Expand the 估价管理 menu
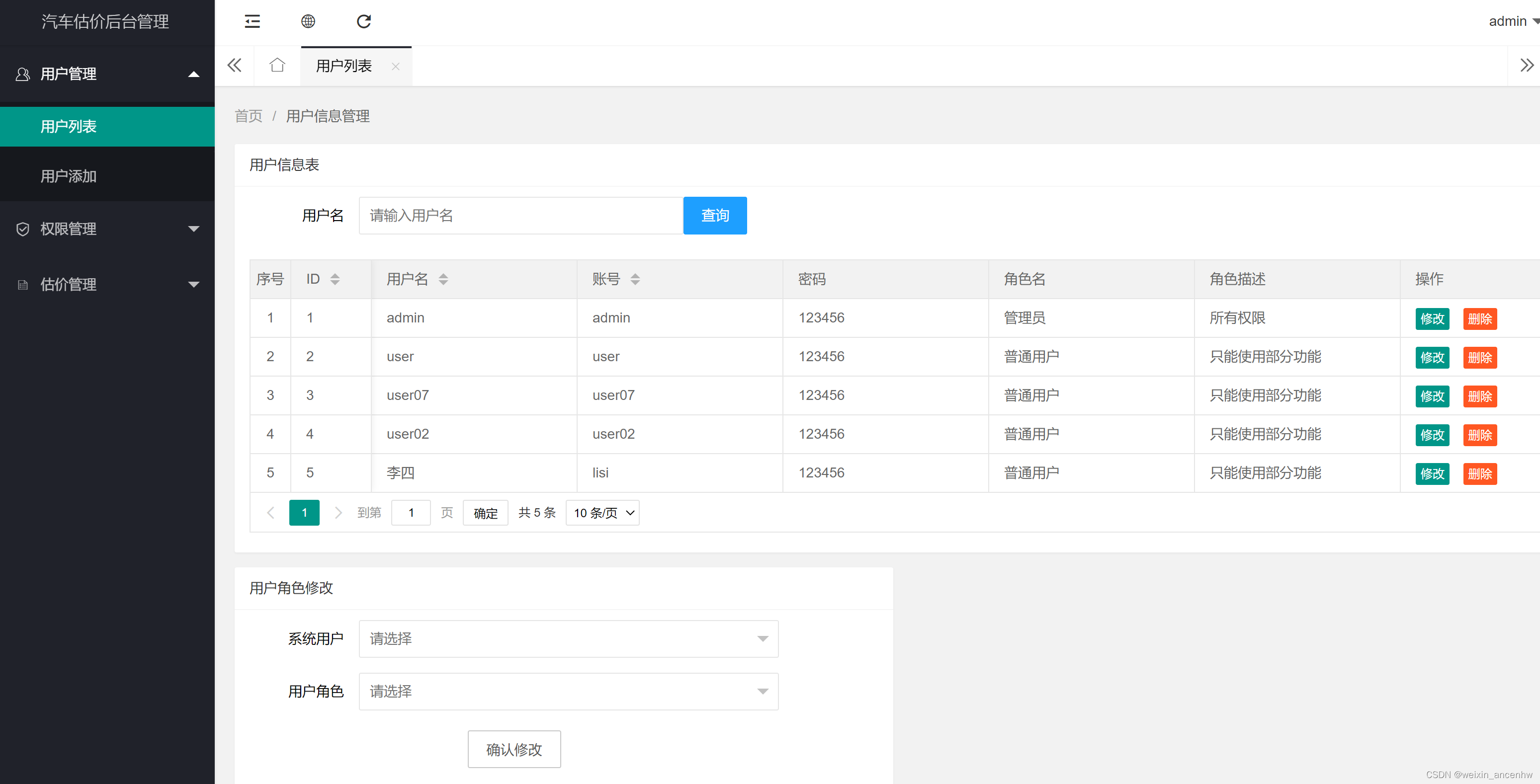This screenshot has width=1540, height=784. 194,285
